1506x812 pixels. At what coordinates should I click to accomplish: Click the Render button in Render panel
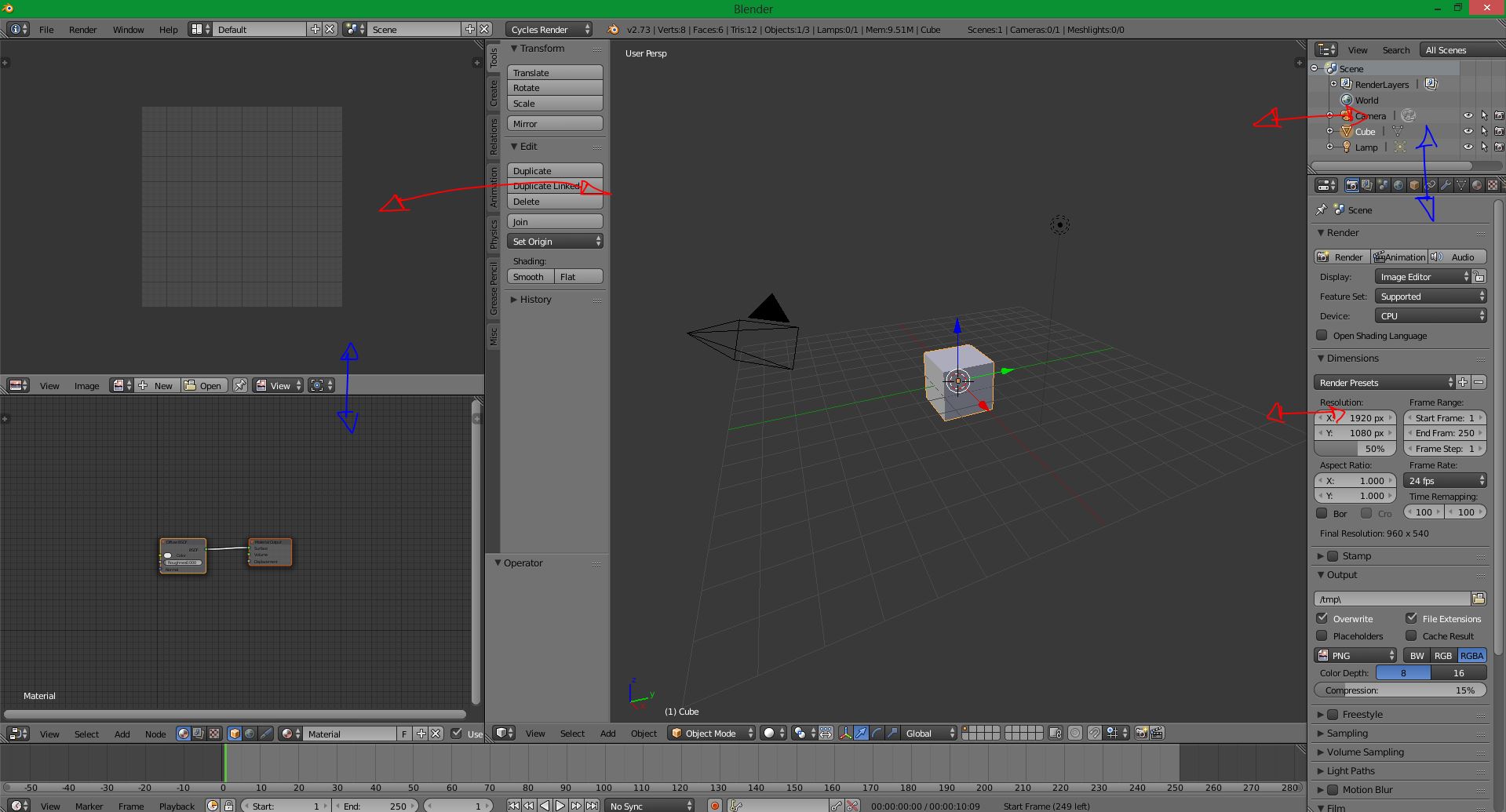pyautogui.click(x=1342, y=257)
